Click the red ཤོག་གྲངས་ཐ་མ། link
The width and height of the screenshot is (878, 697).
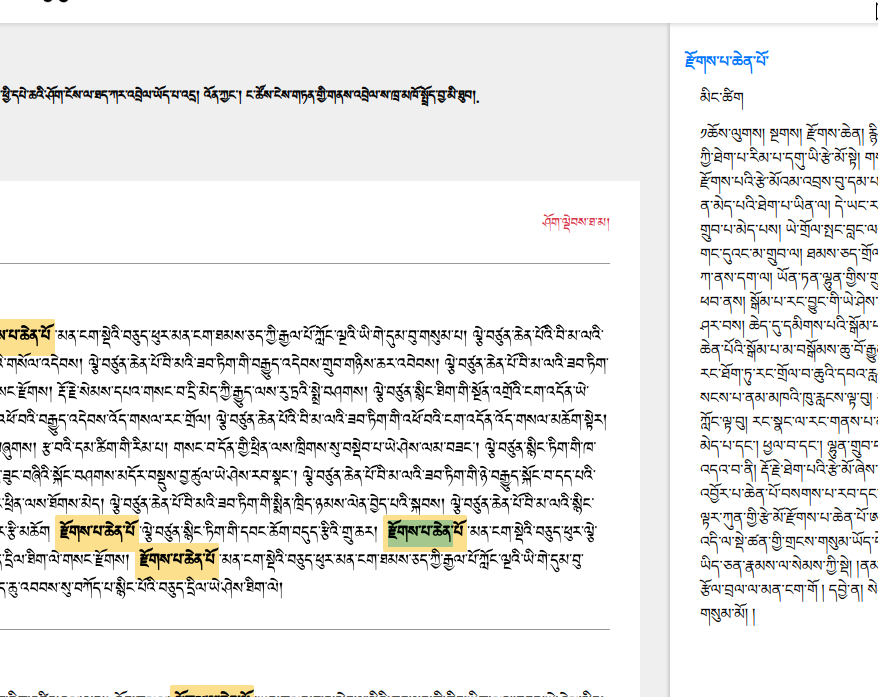pos(576,222)
